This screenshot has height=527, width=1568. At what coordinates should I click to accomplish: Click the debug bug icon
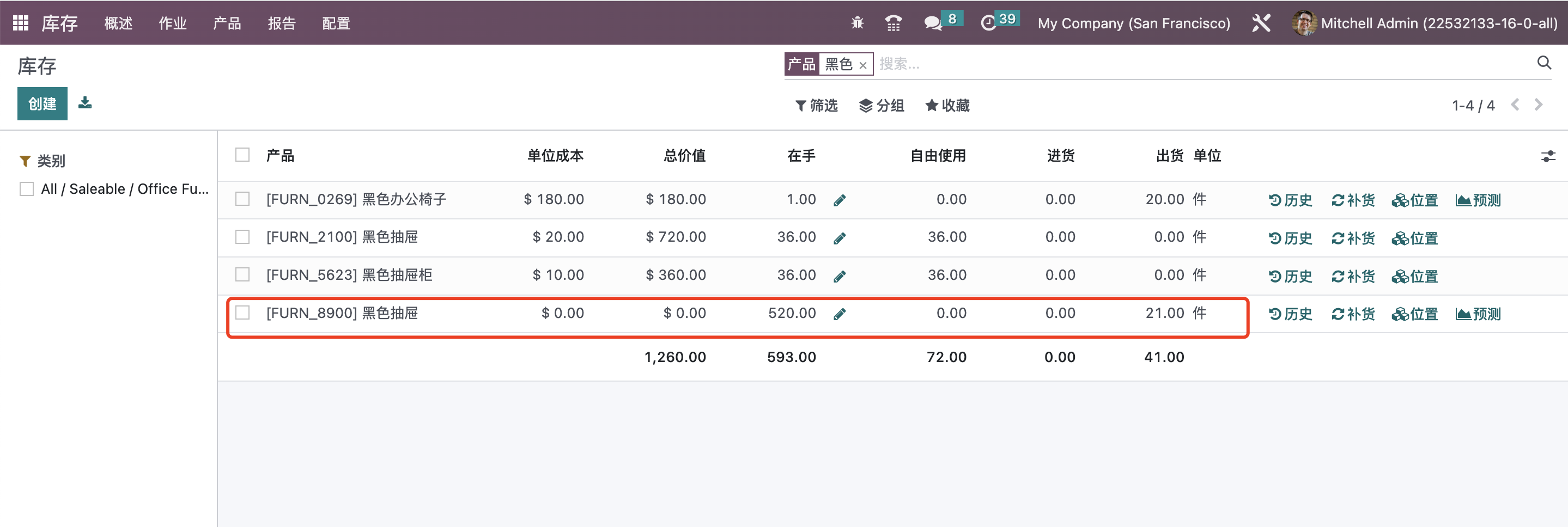(x=857, y=23)
